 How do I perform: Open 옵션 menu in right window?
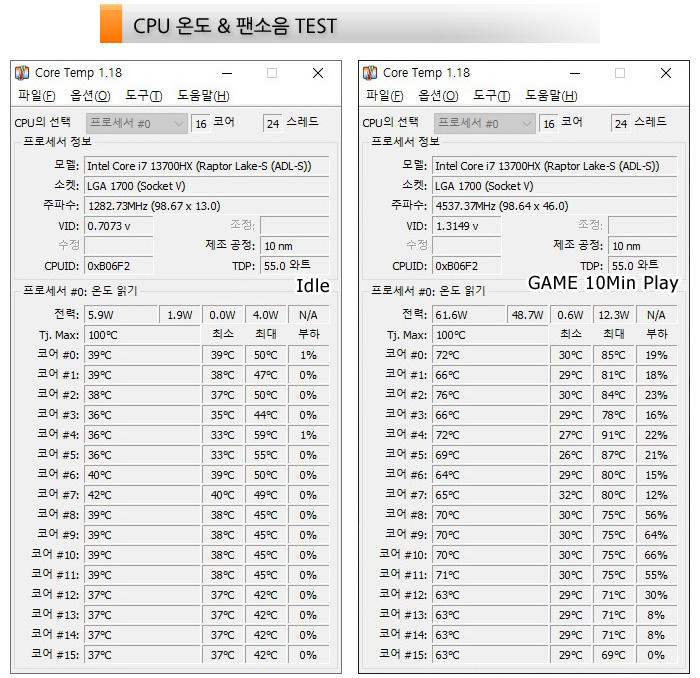coord(437,96)
